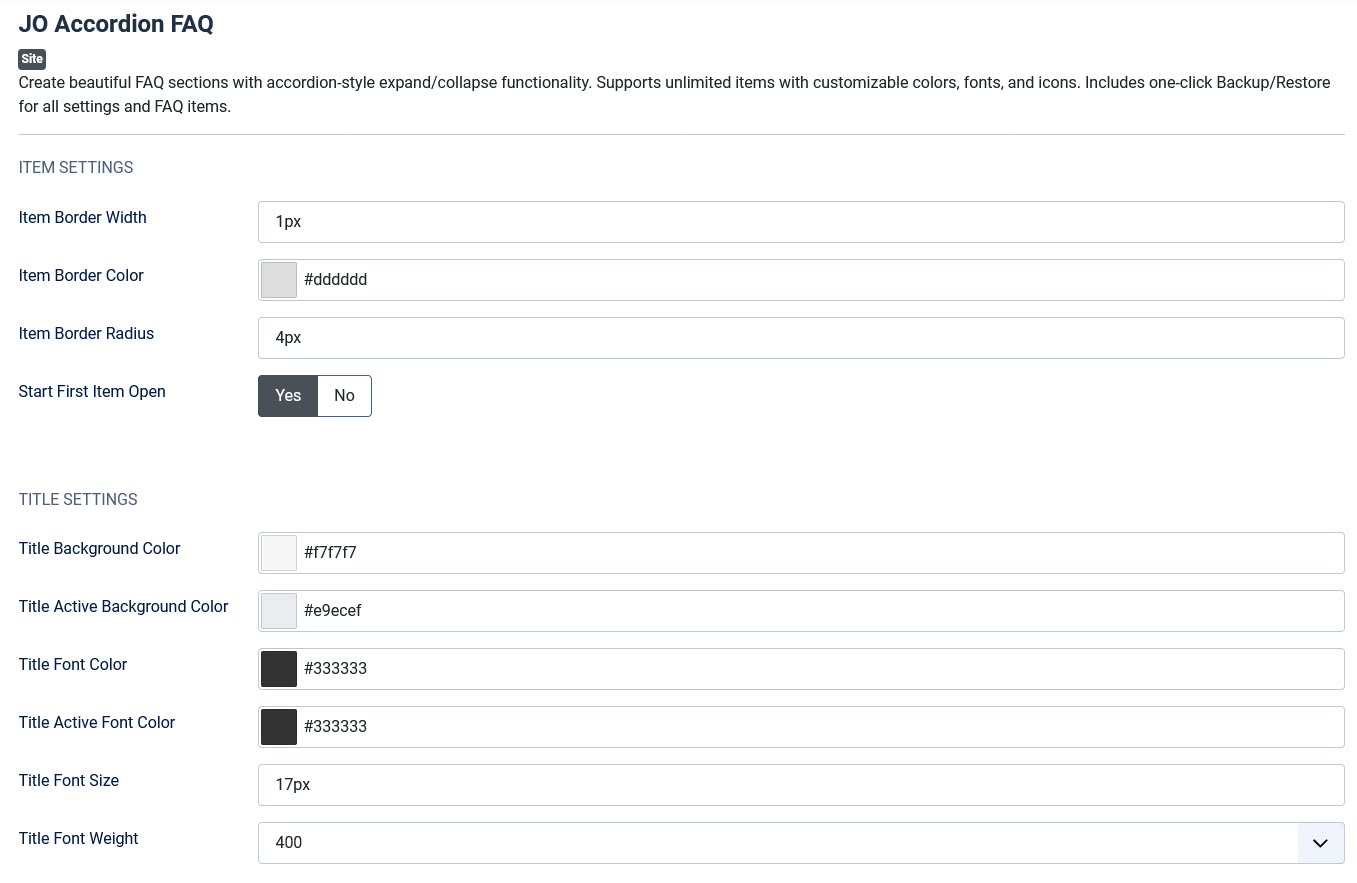Click the Title Font Weight label
This screenshot has width=1357, height=883.
(78, 839)
